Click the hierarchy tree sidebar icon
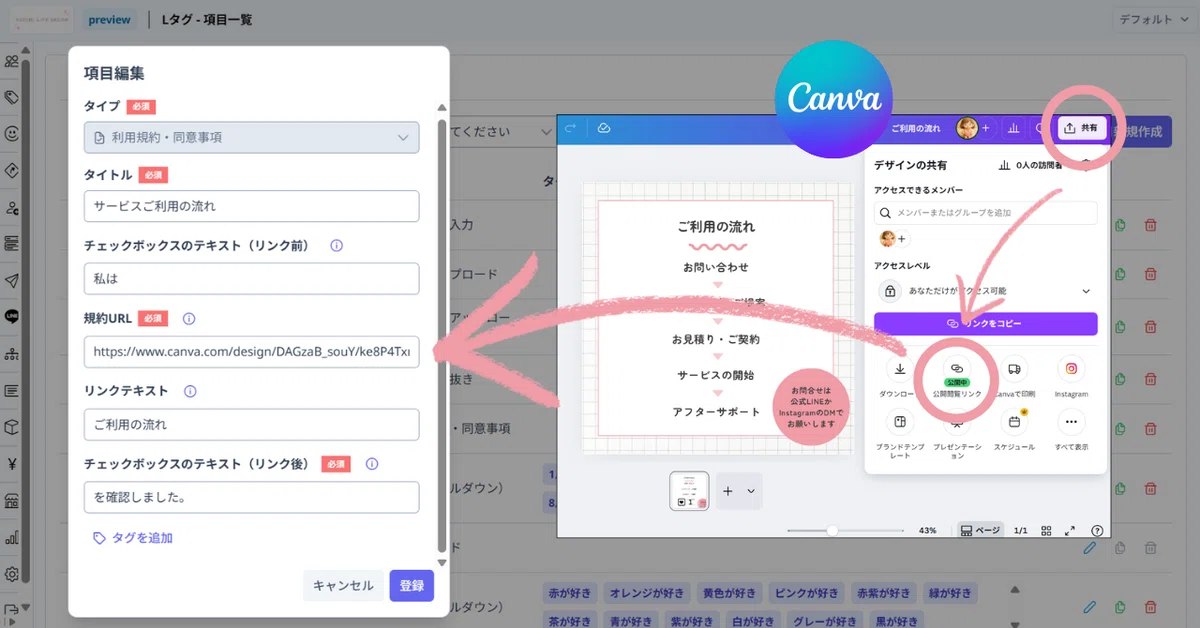This screenshot has width=1200, height=628. [12, 353]
